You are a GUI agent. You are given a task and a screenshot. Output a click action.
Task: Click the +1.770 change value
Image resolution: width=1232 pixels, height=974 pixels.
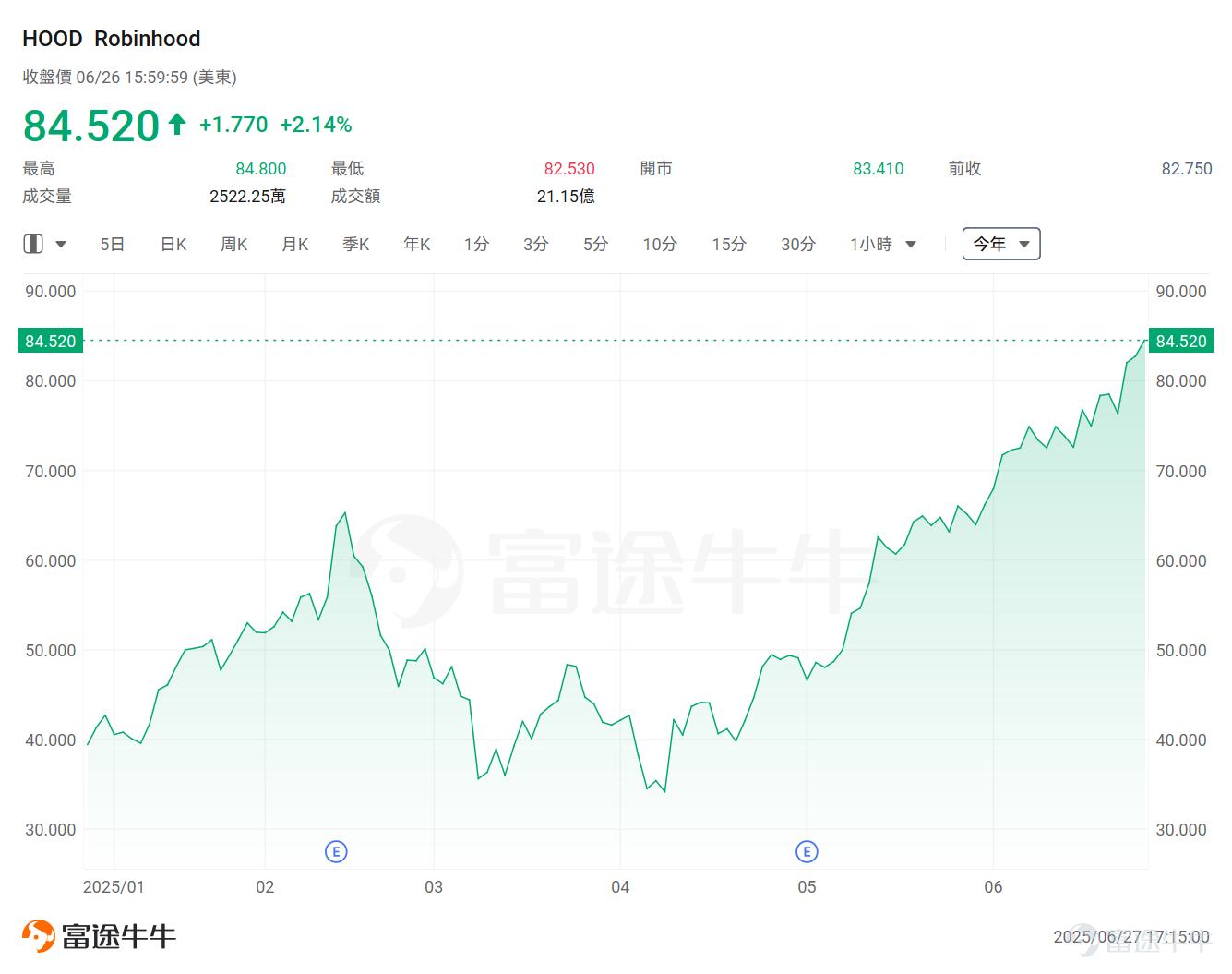[233, 125]
